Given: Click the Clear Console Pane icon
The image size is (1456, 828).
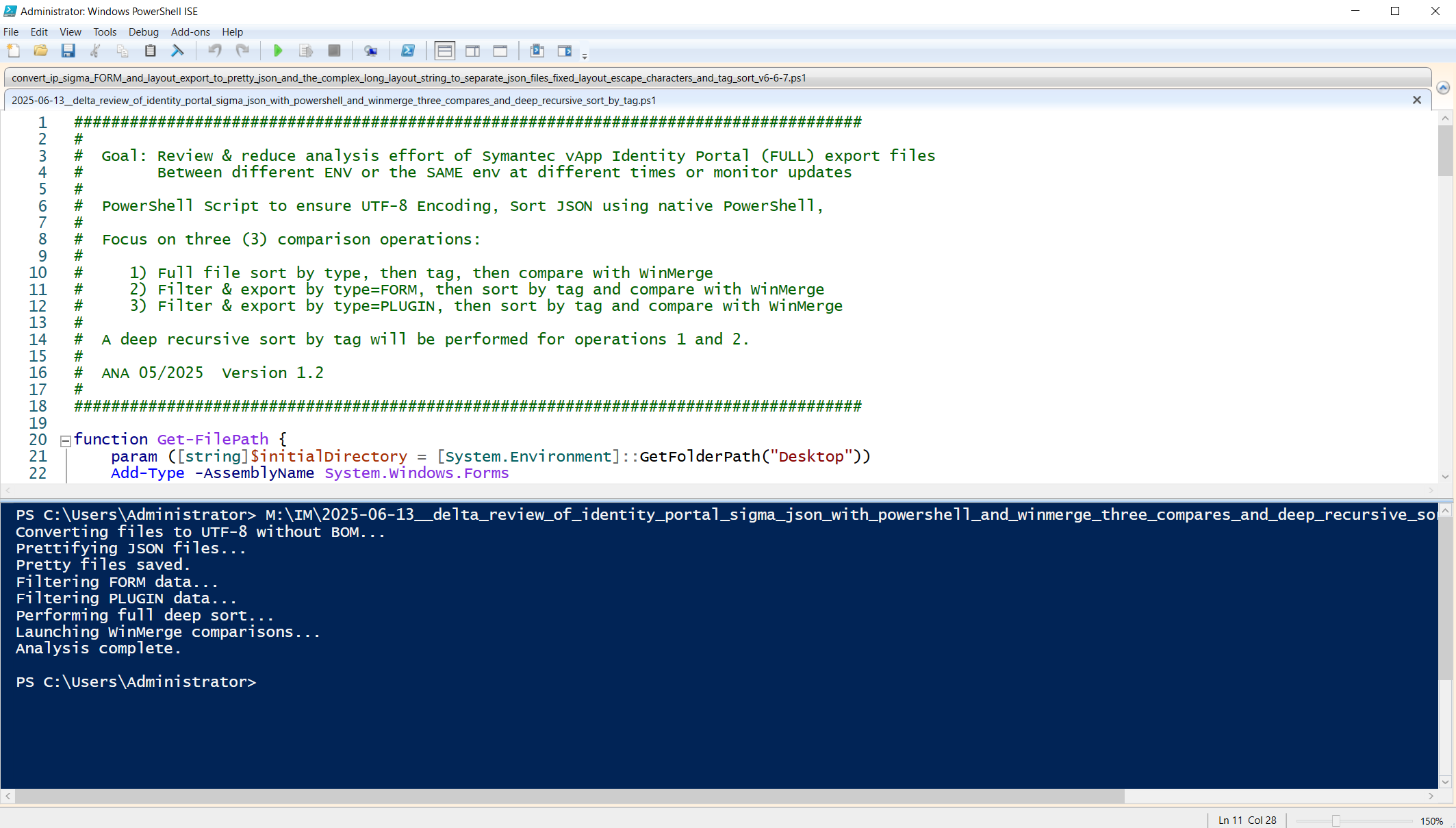Looking at the screenshot, I should tap(177, 51).
